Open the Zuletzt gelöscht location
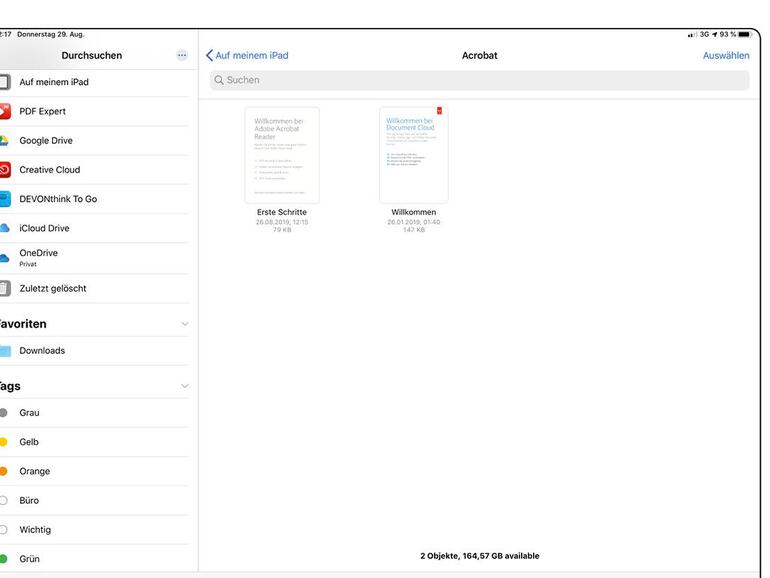 (94, 288)
